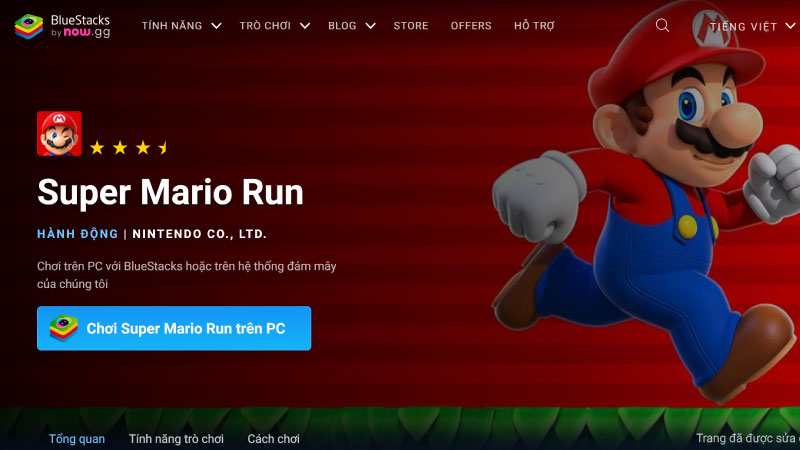Open the BLOG menu item
The image size is (800, 450).
342,26
